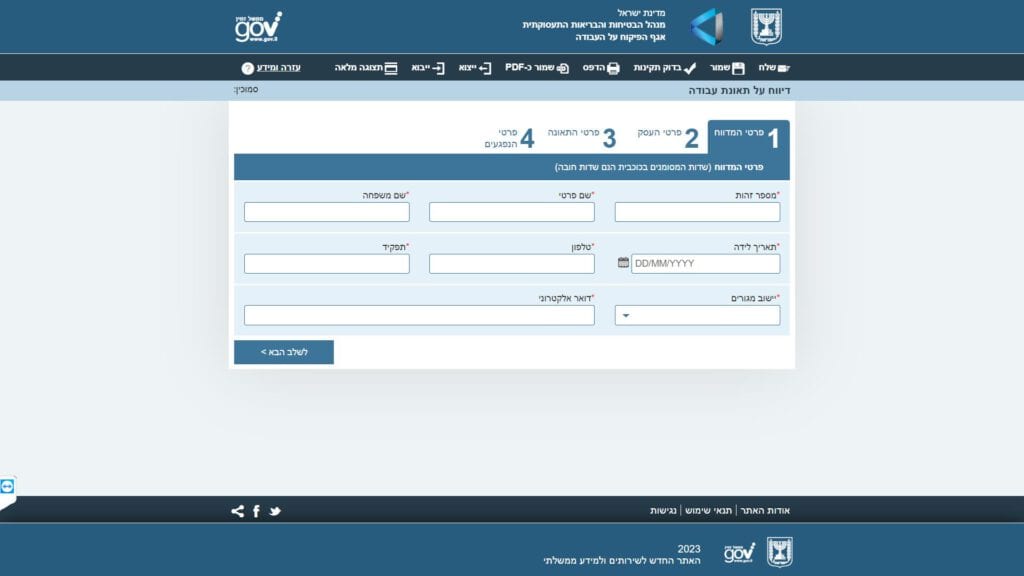Open the help and information (עזרה ומידע) link
This screenshot has width=1024, height=576.
[x=278, y=68]
